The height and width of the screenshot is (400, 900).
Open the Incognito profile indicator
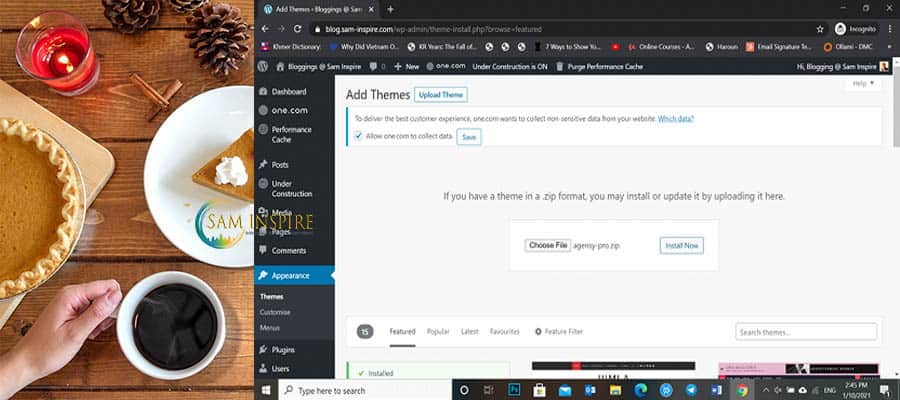(855, 29)
